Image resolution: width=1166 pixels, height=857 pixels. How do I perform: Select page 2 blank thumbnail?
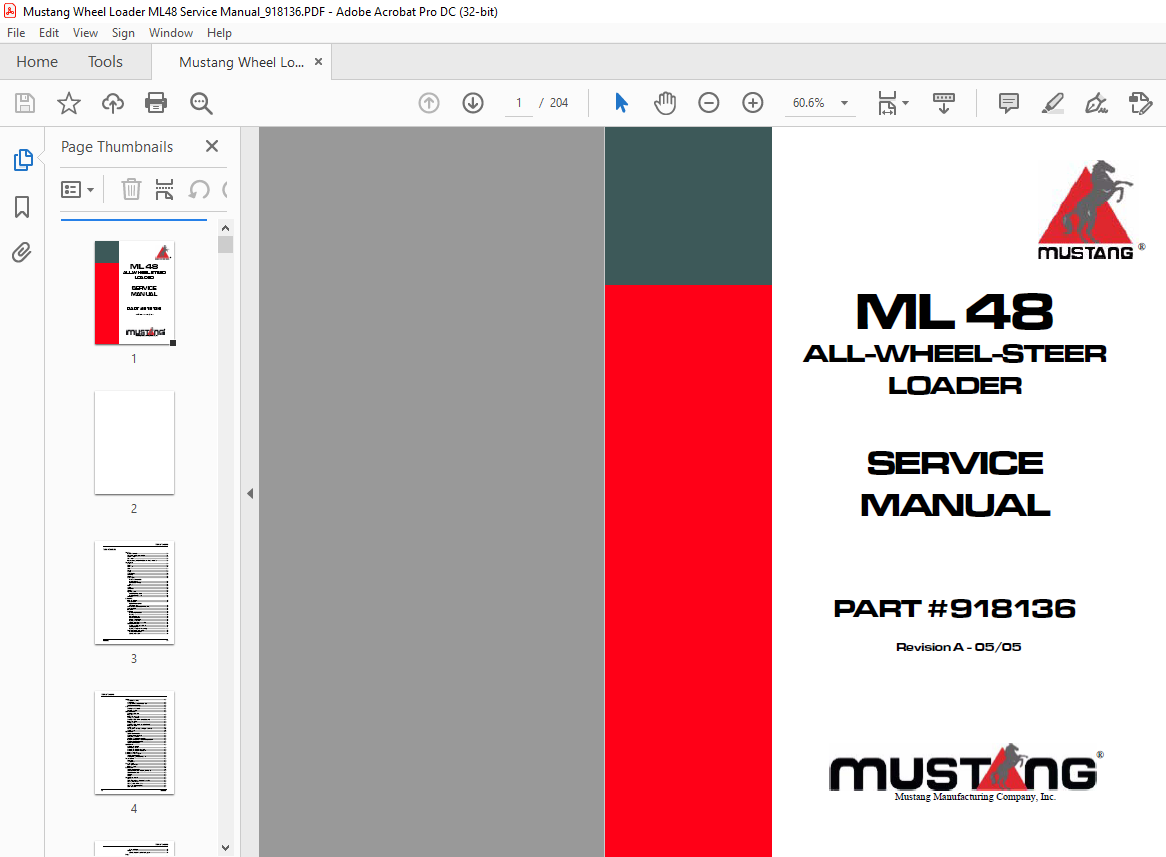coord(135,443)
